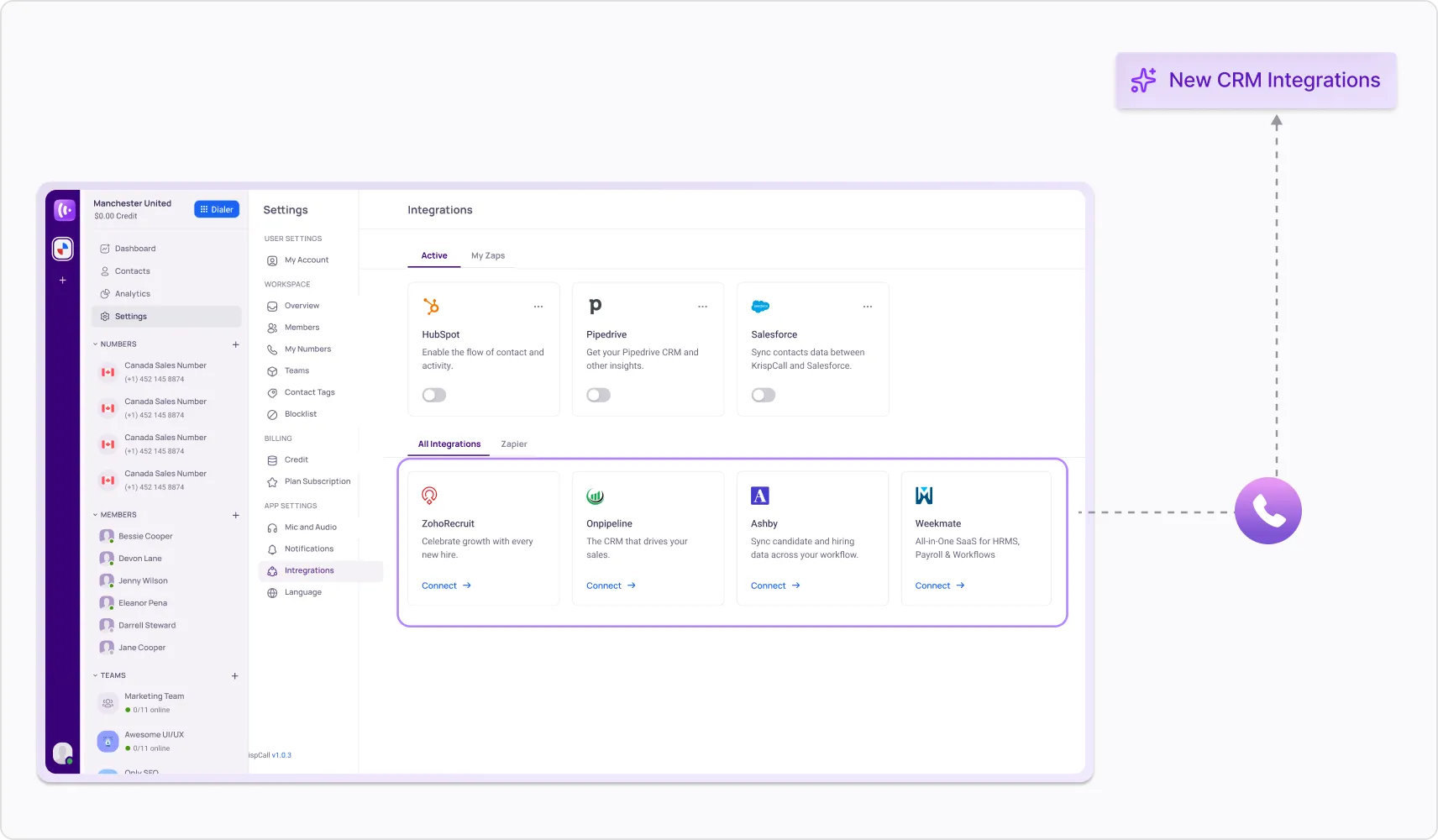
Task: Click the Blocklist icon
Action: pos(272,415)
